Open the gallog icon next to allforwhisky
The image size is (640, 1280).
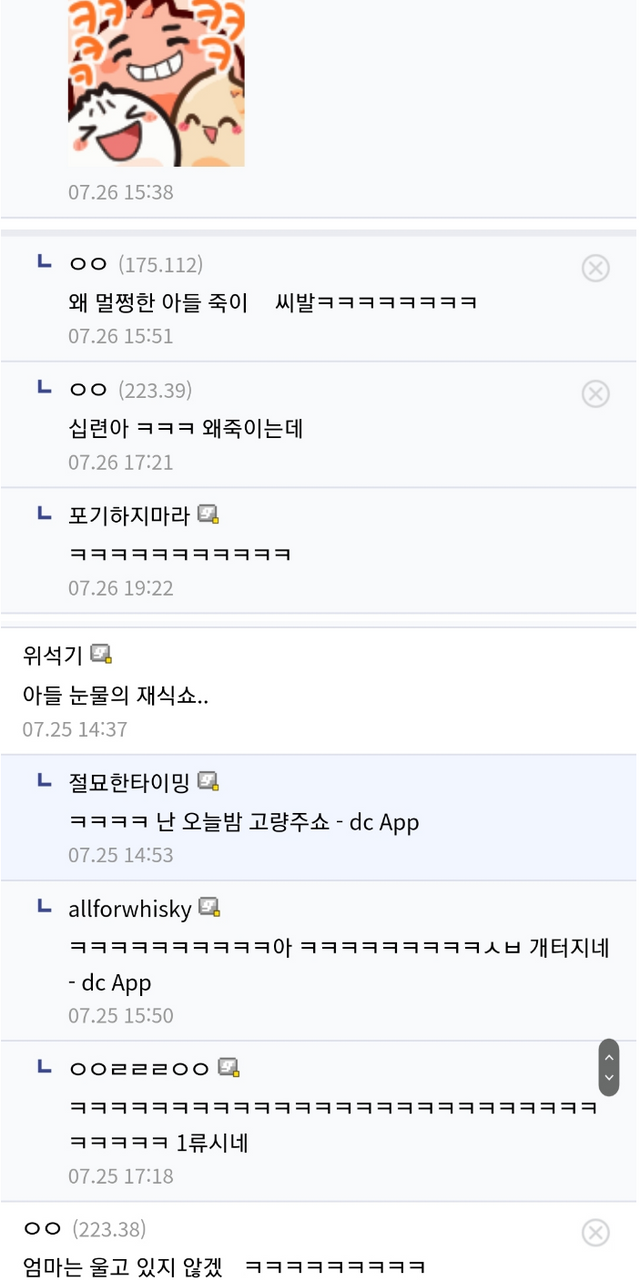click(209, 908)
